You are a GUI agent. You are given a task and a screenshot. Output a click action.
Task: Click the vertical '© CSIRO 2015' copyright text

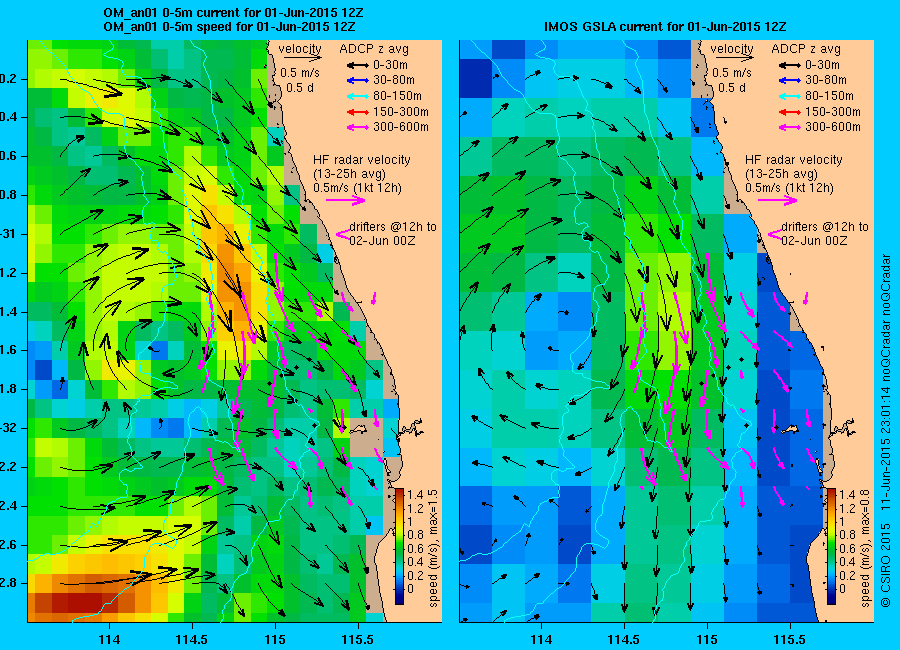[x=886, y=567]
